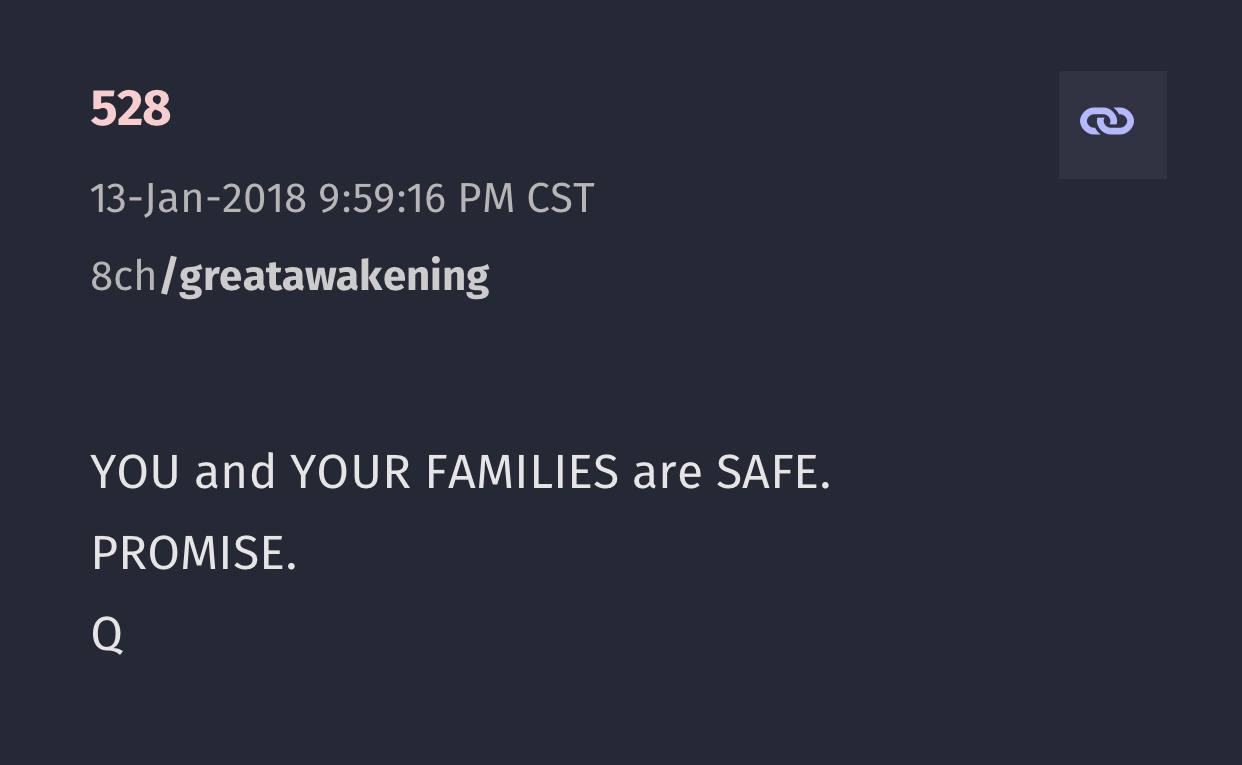
Task: Click the word YOU starting the message
Action: pyautogui.click(x=135, y=472)
